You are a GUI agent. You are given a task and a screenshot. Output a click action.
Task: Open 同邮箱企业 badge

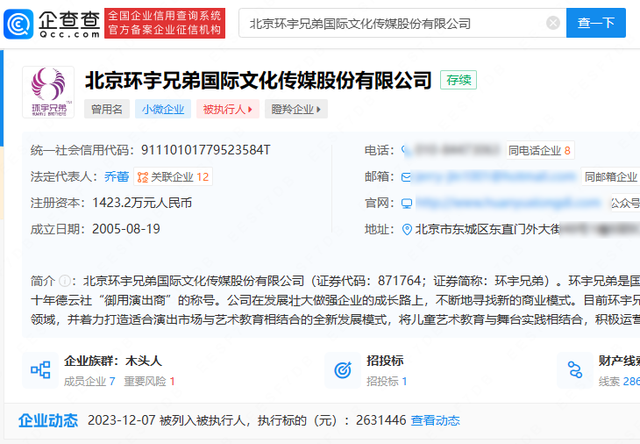610,177
